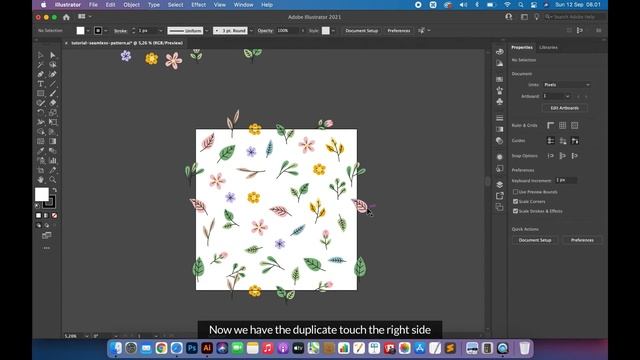640x360 pixels.
Task: Select the Pen tool
Action: click(x=40, y=74)
